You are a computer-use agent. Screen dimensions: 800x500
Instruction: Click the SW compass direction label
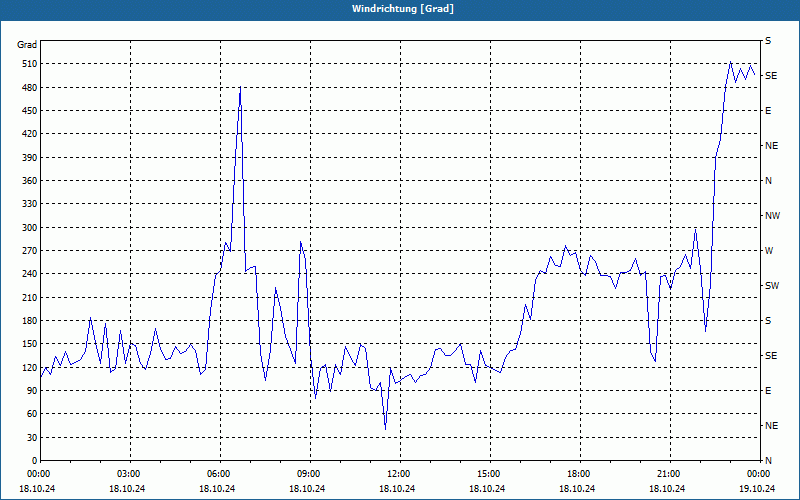click(772, 286)
